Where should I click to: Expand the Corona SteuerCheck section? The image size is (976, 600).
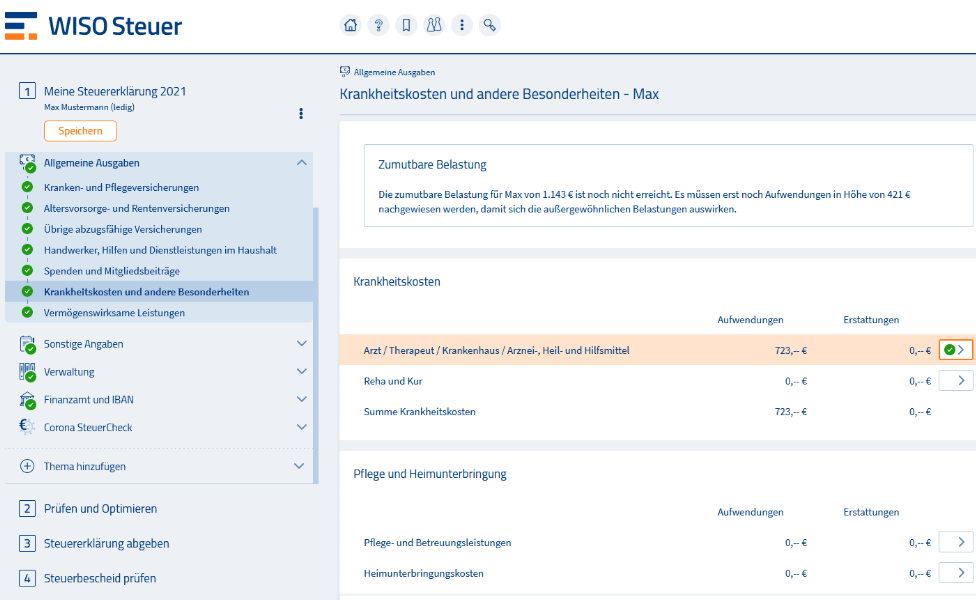[301, 428]
